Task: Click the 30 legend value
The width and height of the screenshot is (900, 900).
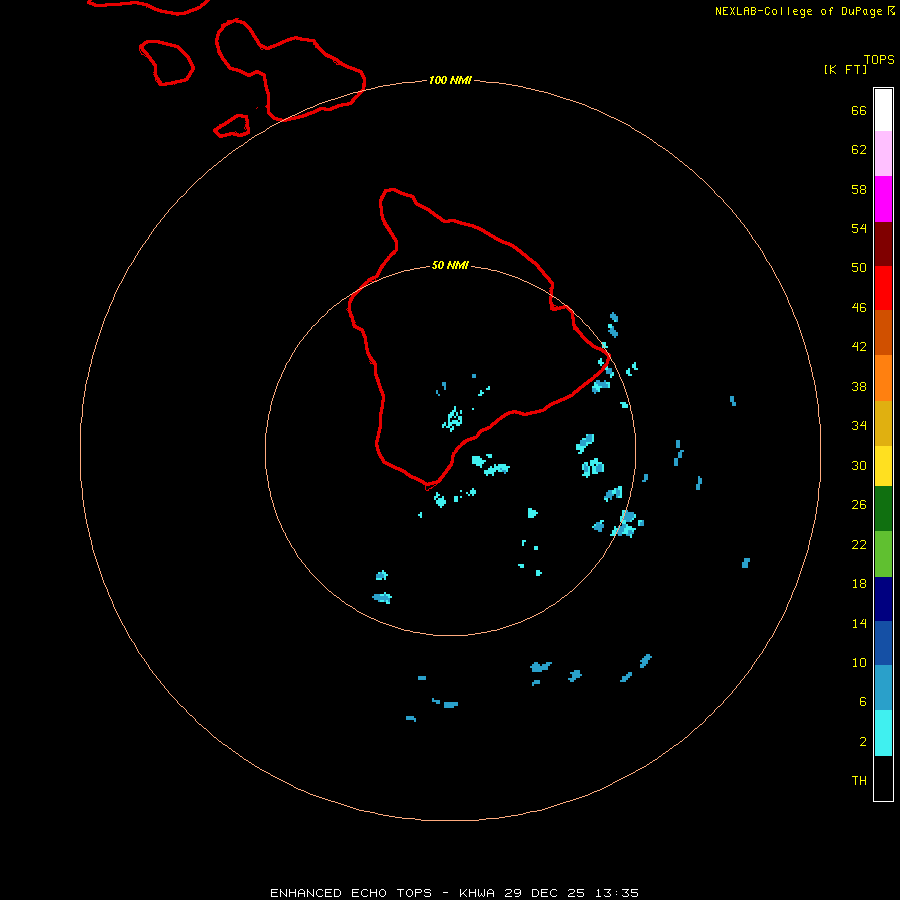Action: (x=859, y=465)
